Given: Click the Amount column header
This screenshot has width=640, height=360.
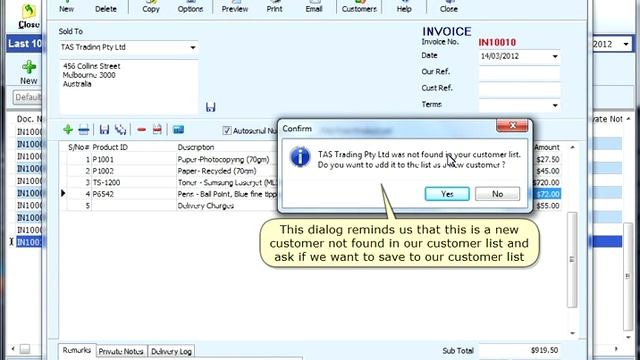Looking at the screenshot, I should coord(547,147).
